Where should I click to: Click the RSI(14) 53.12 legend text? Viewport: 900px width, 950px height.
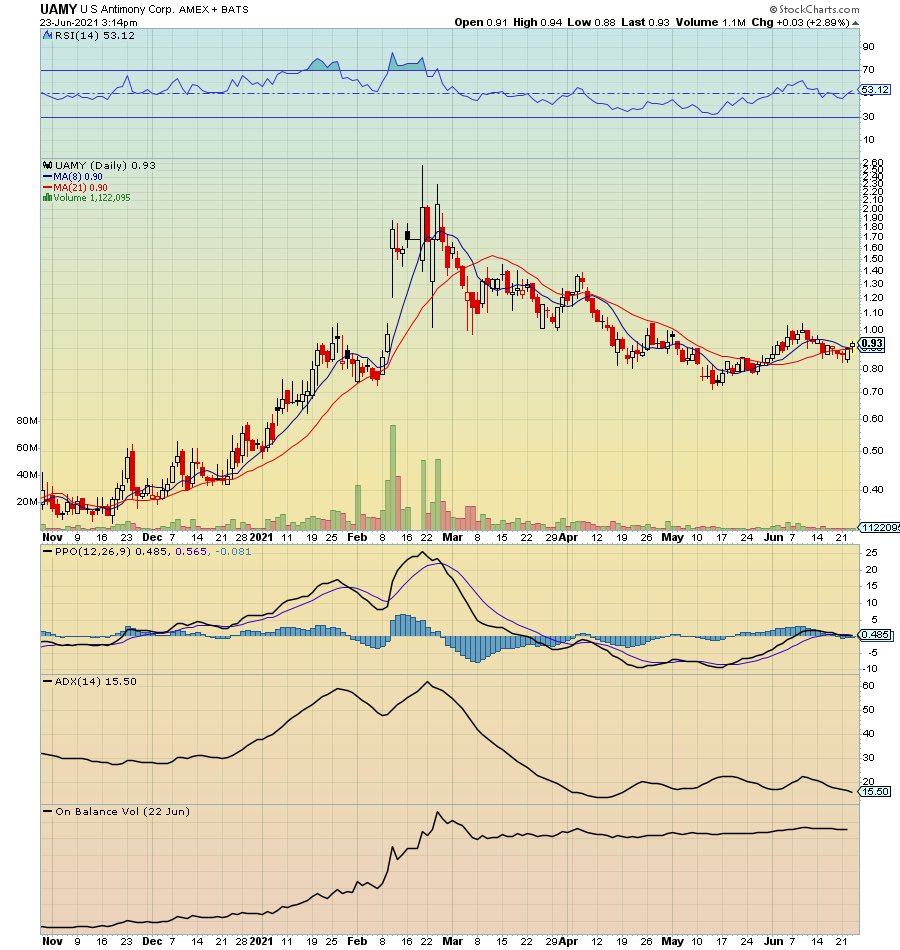(95, 35)
